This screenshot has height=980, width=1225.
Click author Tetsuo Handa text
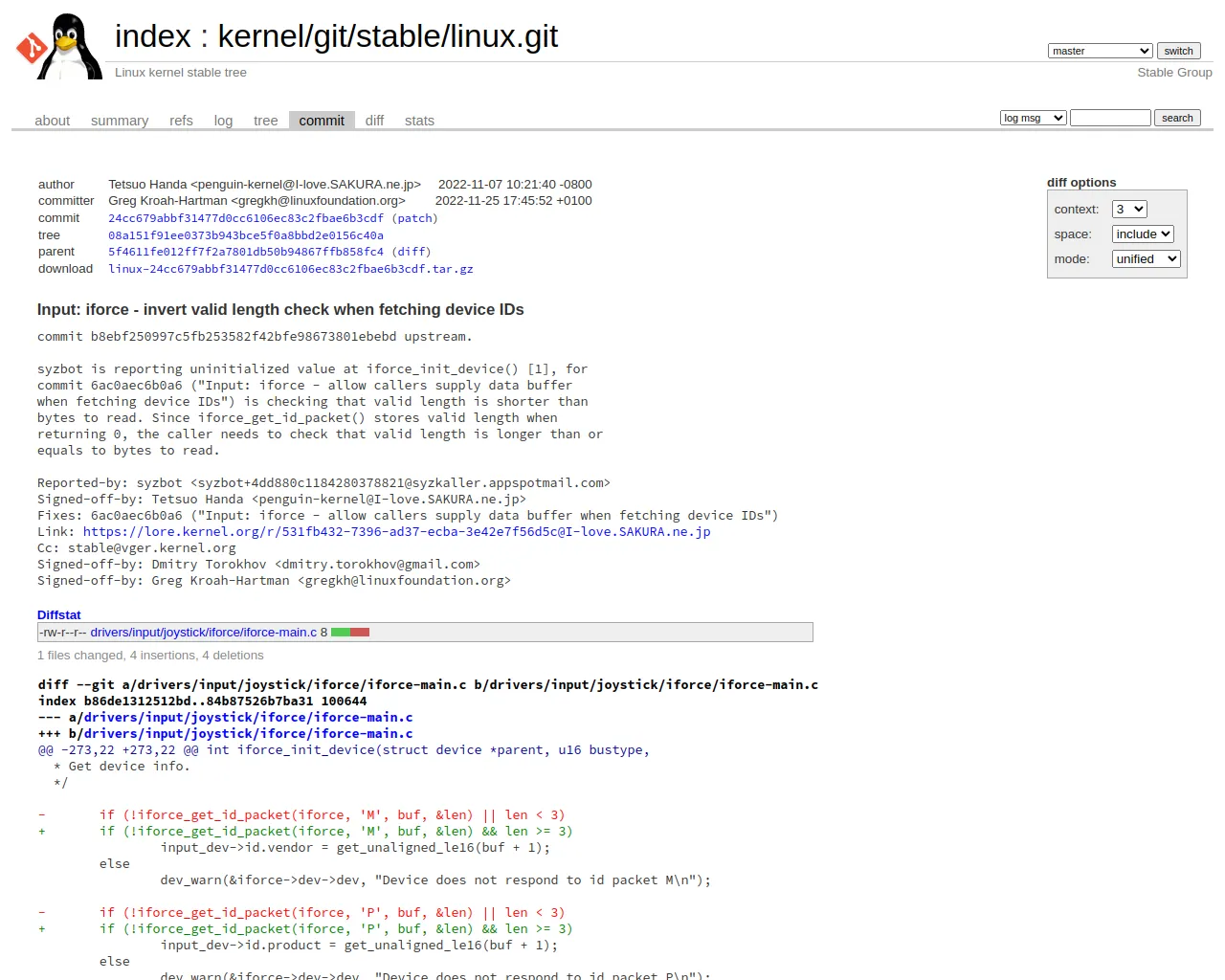point(264,185)
